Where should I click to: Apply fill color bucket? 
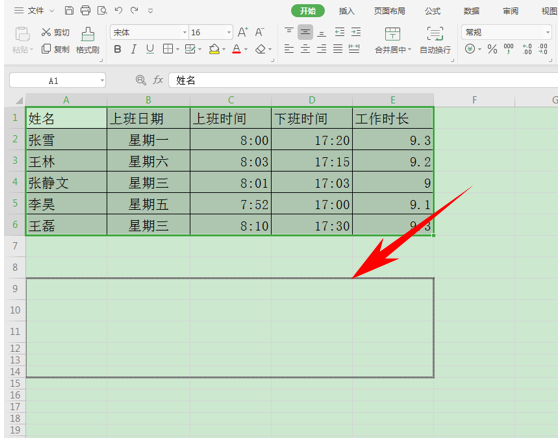[214, 49]
